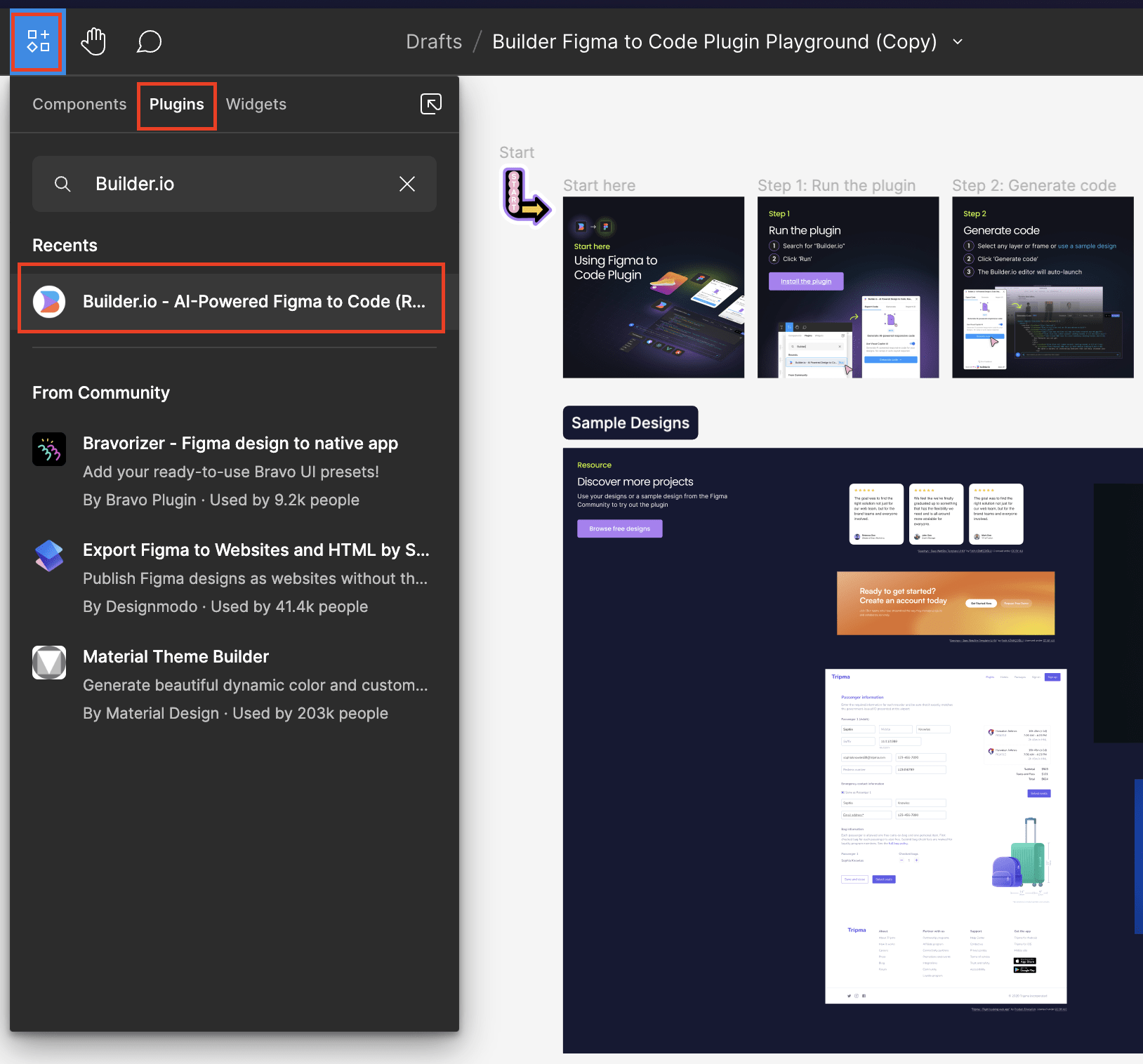
Task: Click 'By Designmodo · Used by 41.4k people'
Action: point(225,606)
